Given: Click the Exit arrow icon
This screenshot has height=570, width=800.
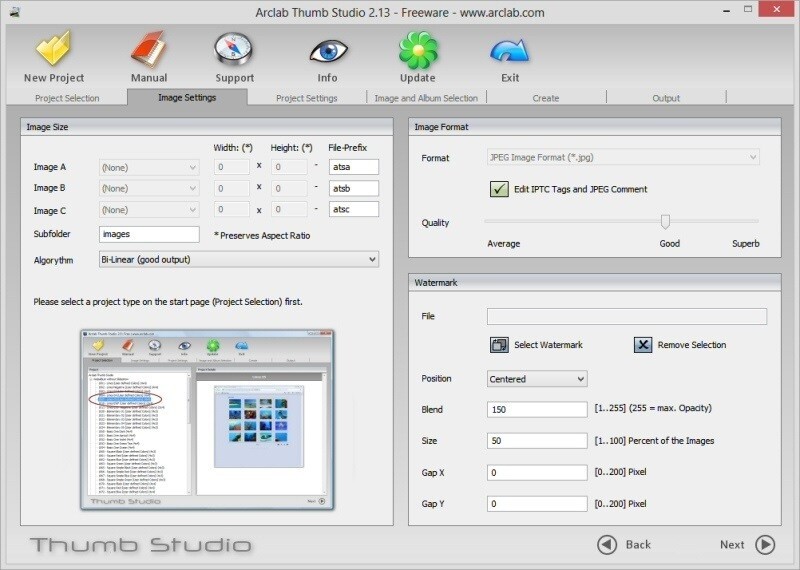Looking at the screenshot, I should tap(510, 50).
